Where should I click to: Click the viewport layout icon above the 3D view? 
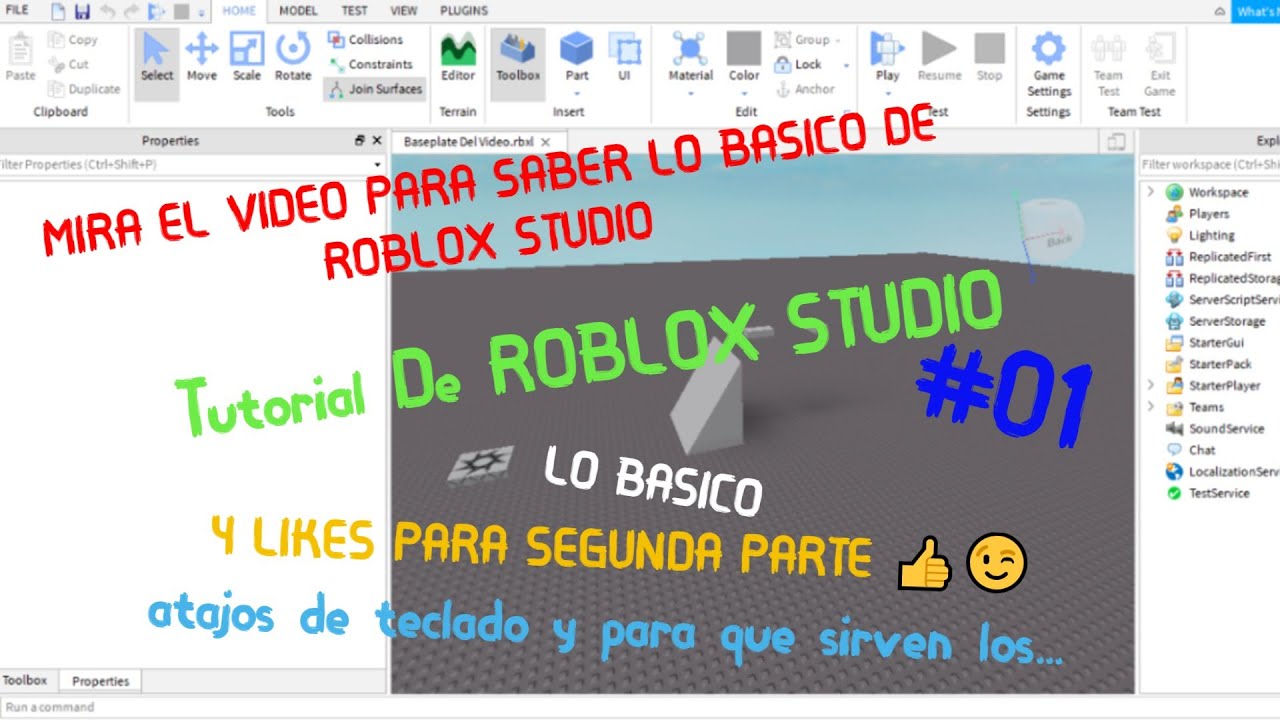click(x=1116, y=143)
